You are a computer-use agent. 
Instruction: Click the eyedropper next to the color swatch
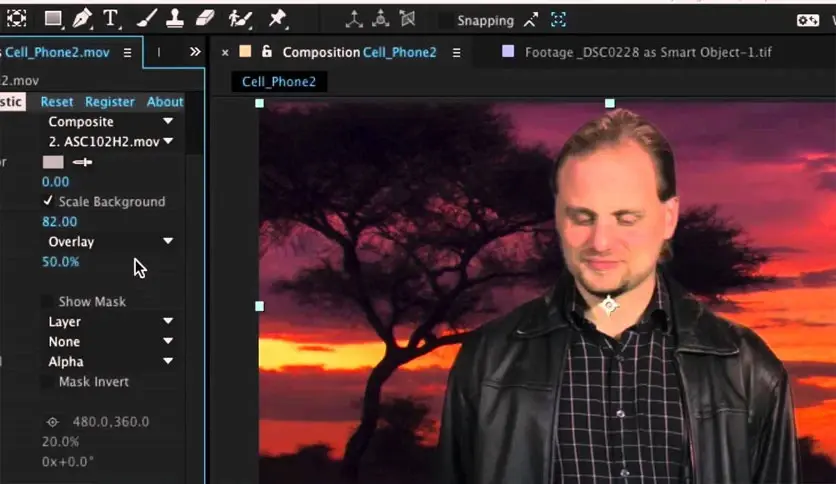coord(82,162)
